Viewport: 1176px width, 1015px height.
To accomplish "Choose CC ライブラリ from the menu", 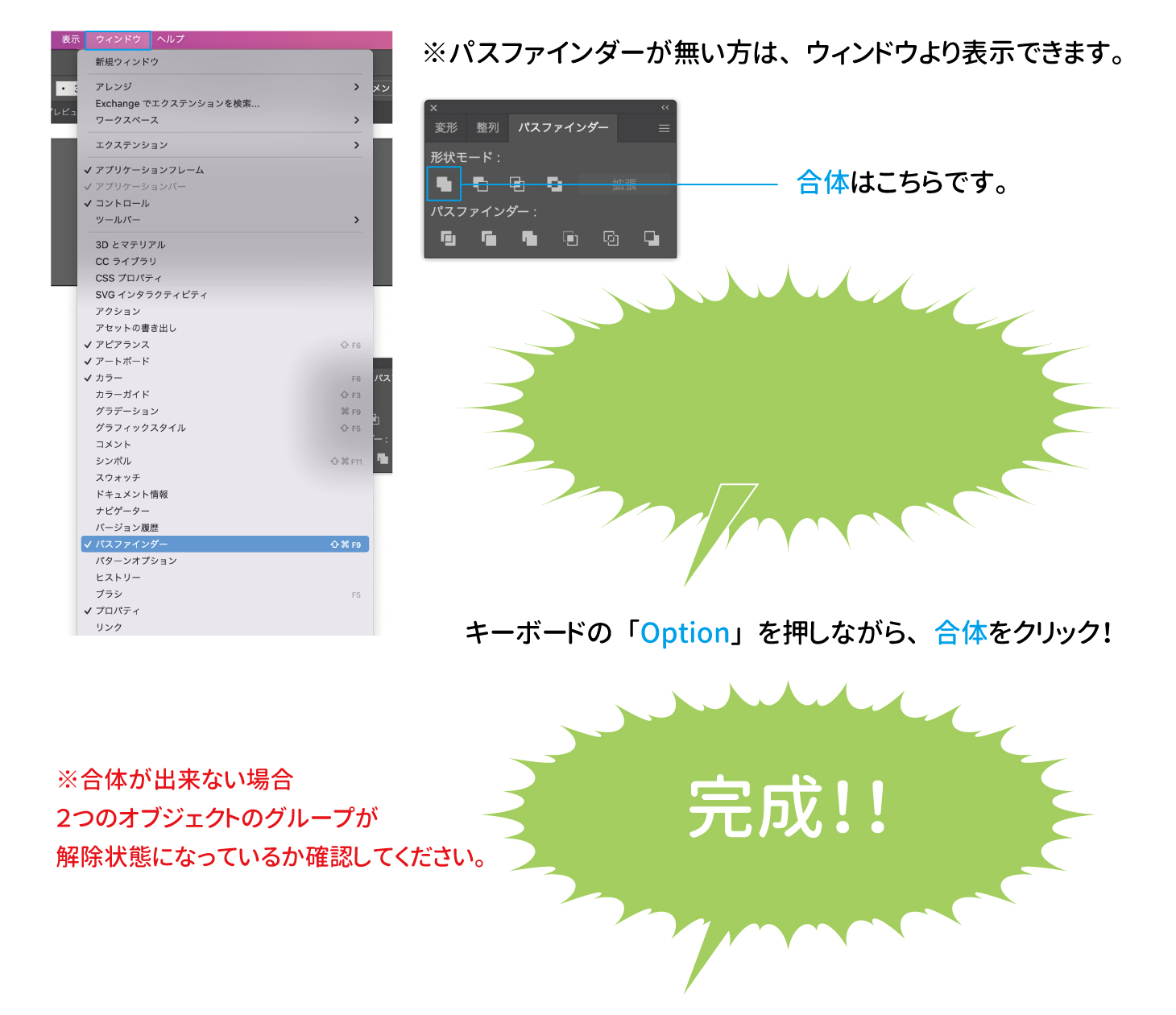I will point(225,262).
